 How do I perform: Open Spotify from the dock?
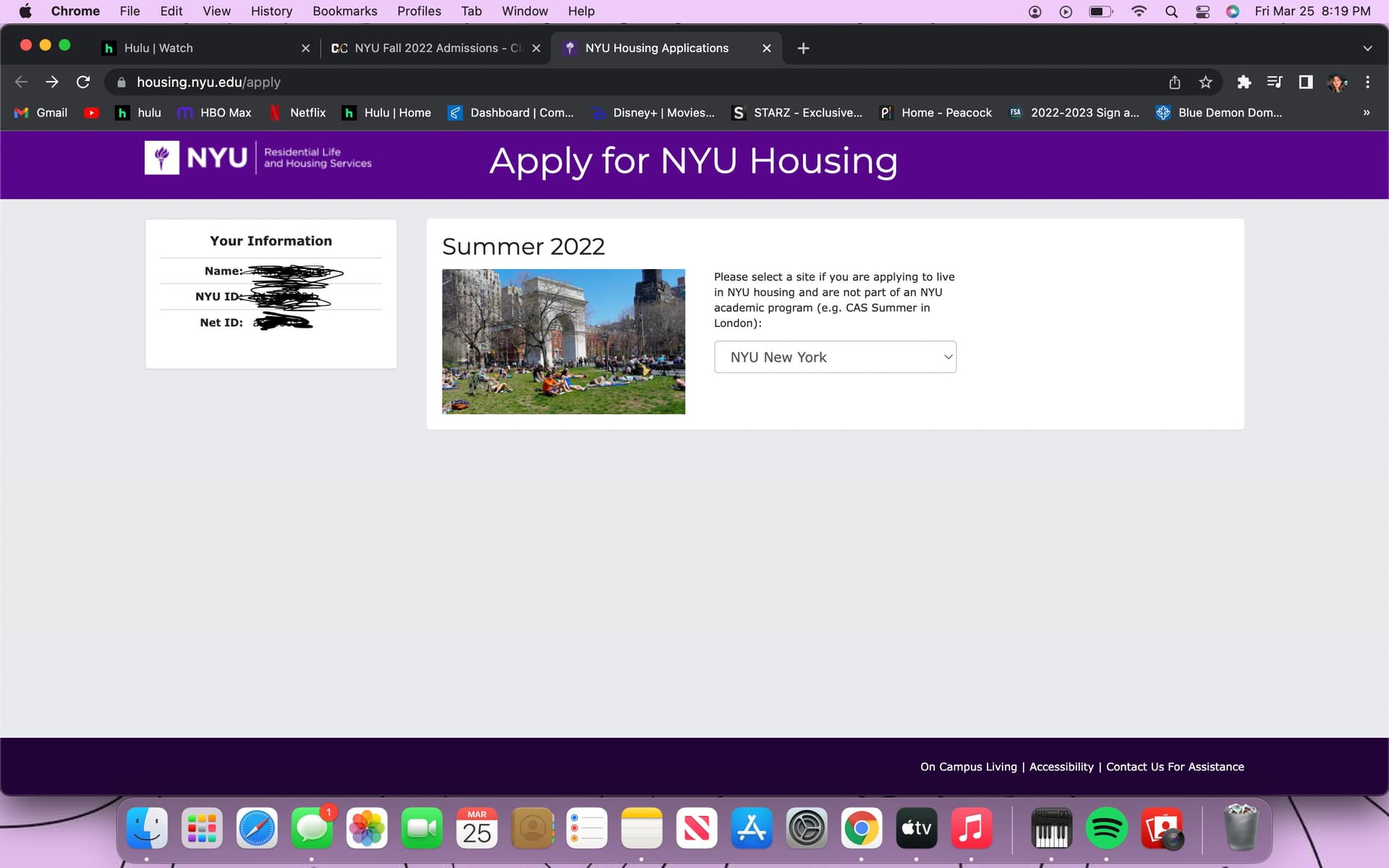(1105, 829)
